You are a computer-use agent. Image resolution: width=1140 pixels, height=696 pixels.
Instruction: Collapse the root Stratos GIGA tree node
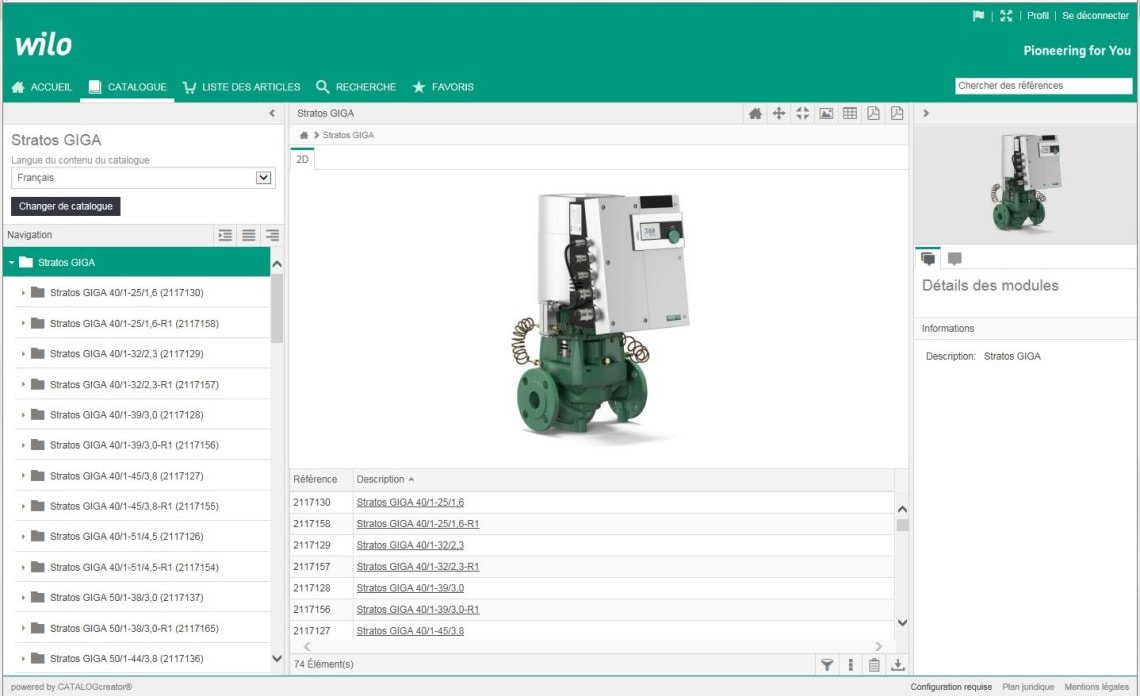click(x=12, y=263)
